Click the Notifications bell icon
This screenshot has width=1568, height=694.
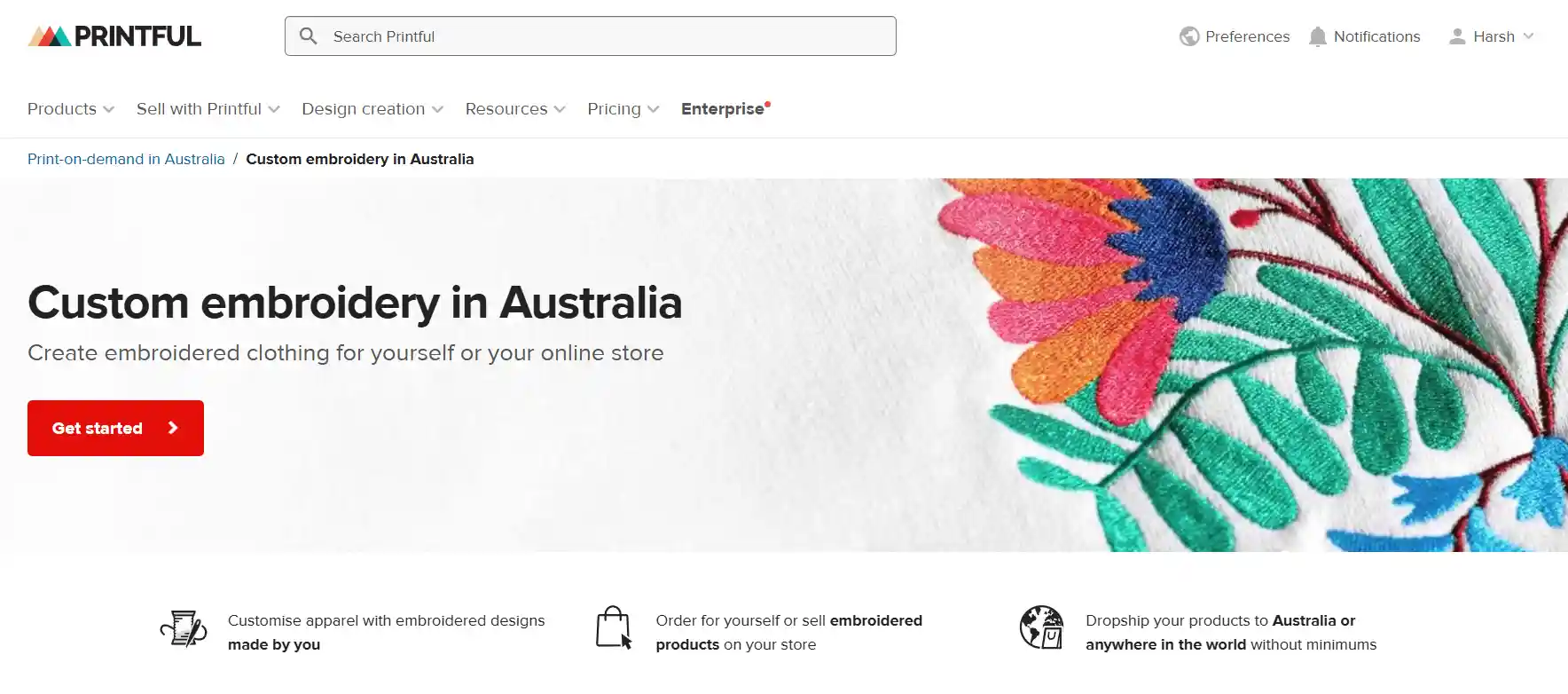pos(1318,36)
